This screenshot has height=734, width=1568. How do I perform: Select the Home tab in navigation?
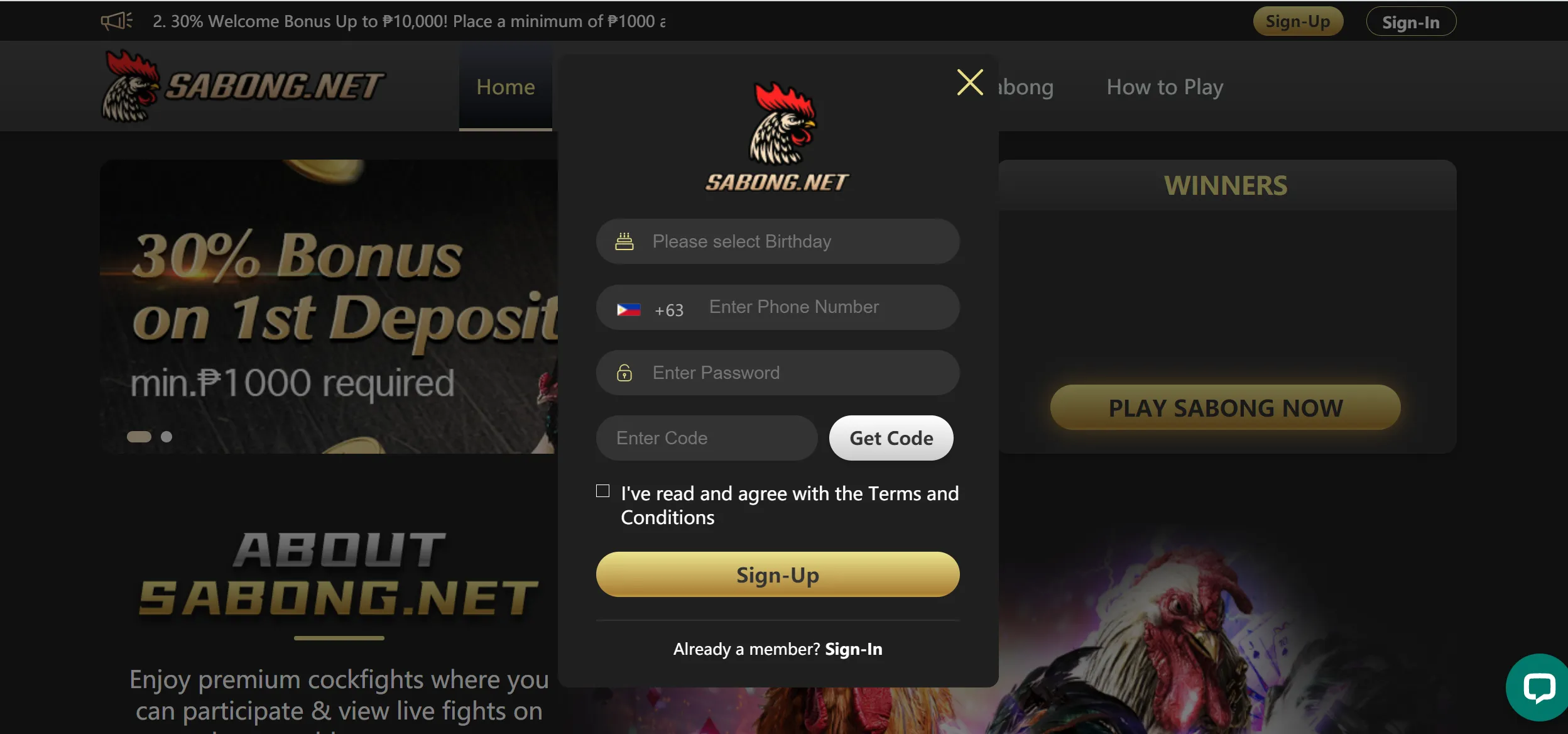[x=505, y=86]
